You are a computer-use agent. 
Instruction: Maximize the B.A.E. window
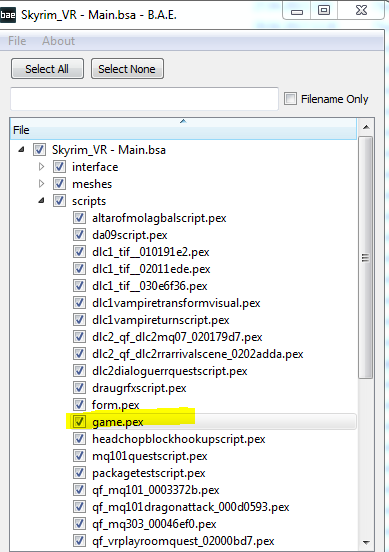click(x=324, y=11)
